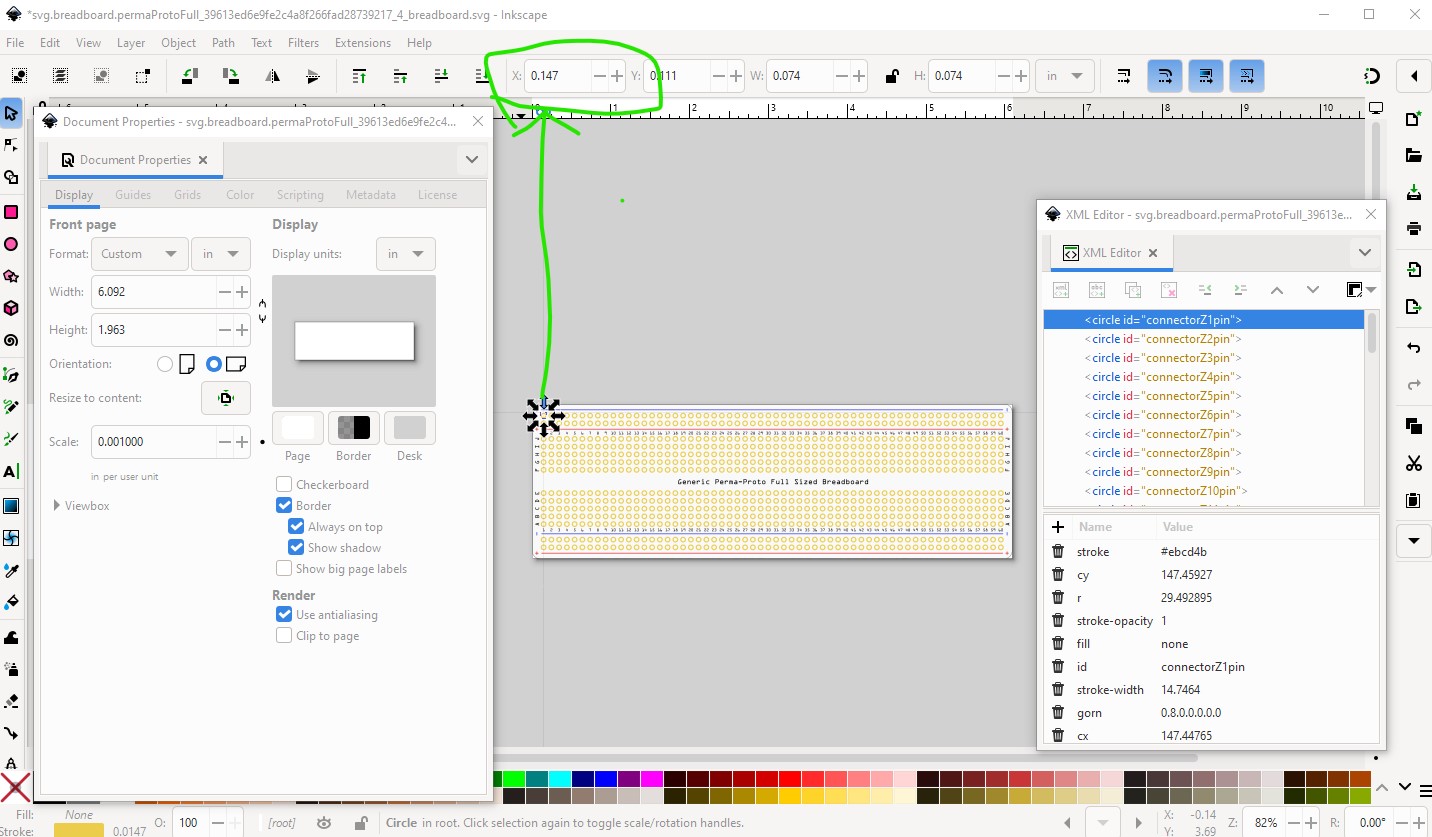Open the Format Custom dropdown
1432x837 pixels.
[139, 254]
